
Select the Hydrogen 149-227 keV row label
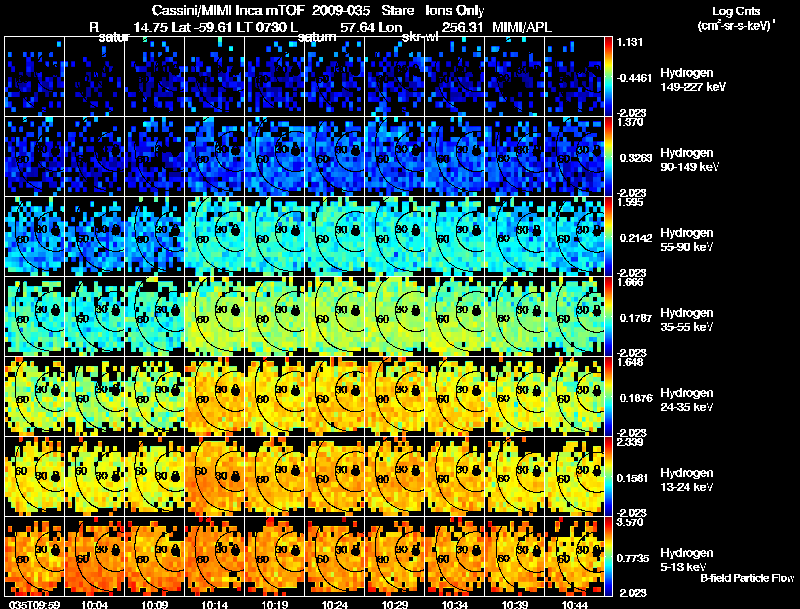693,80
